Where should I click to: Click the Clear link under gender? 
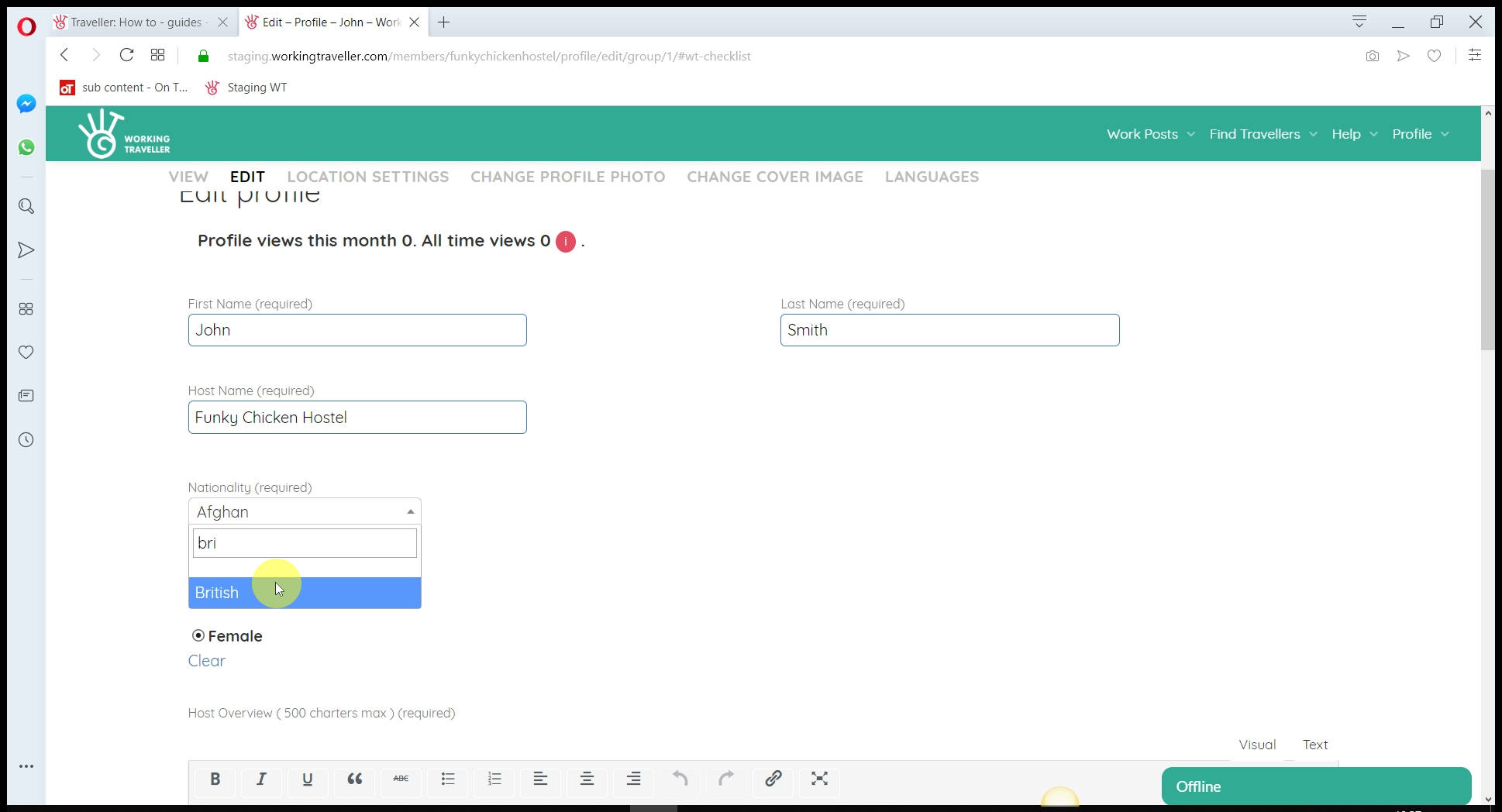click(206, 661)
